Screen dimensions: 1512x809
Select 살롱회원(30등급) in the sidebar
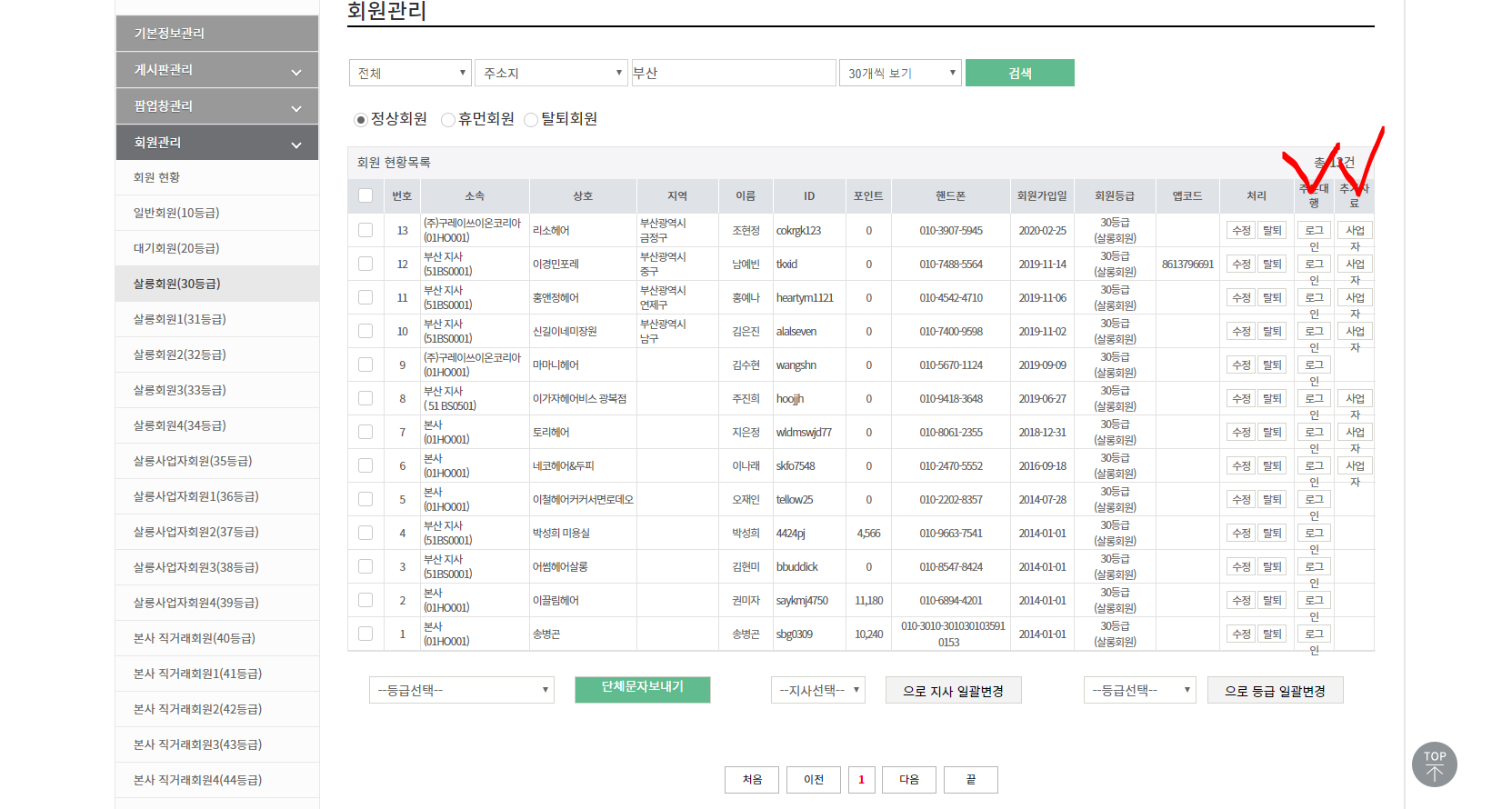217,284
